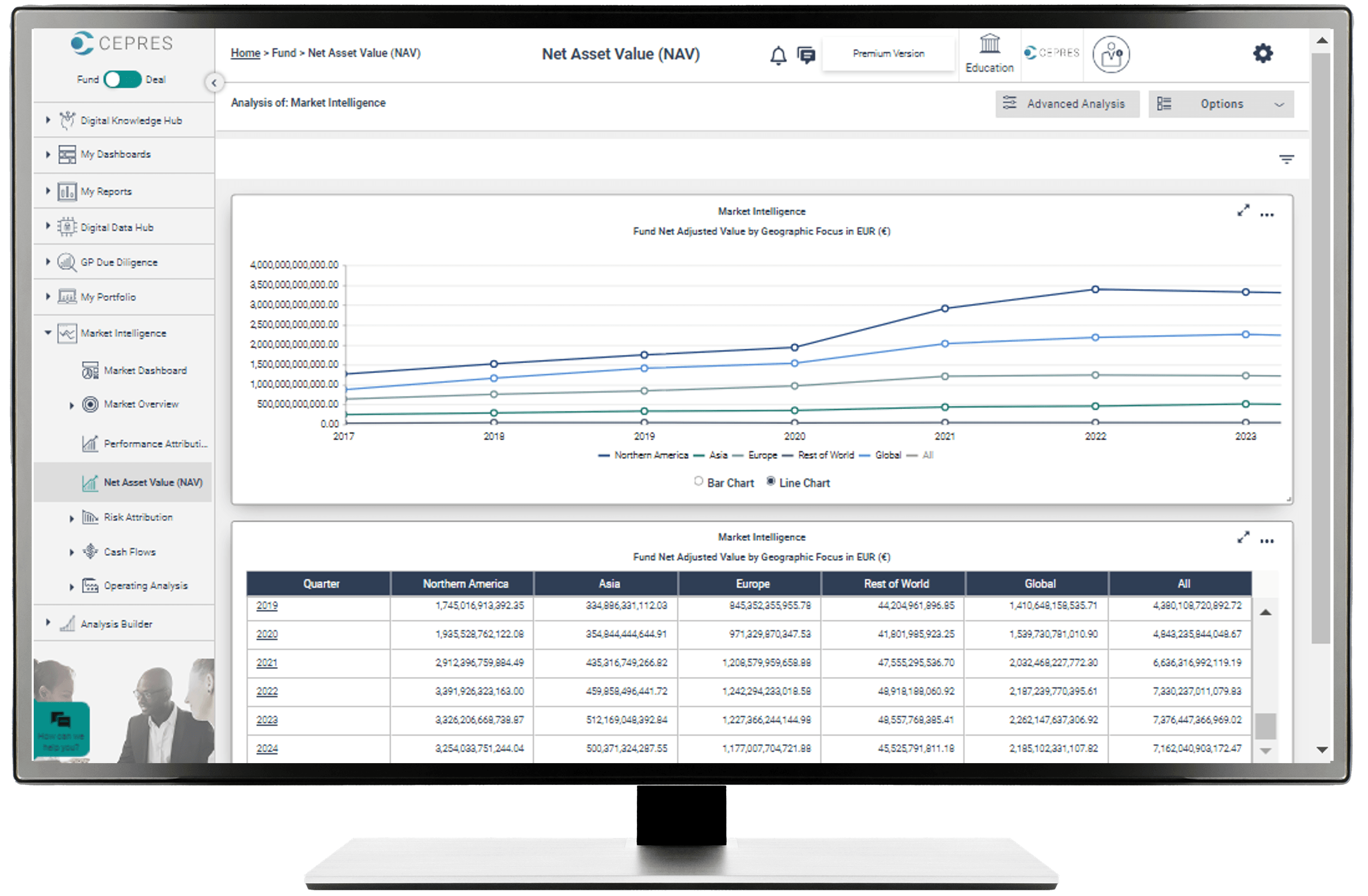1368x896 pixels.
Task: Click the My Dashboards icon
Action: 67,155
